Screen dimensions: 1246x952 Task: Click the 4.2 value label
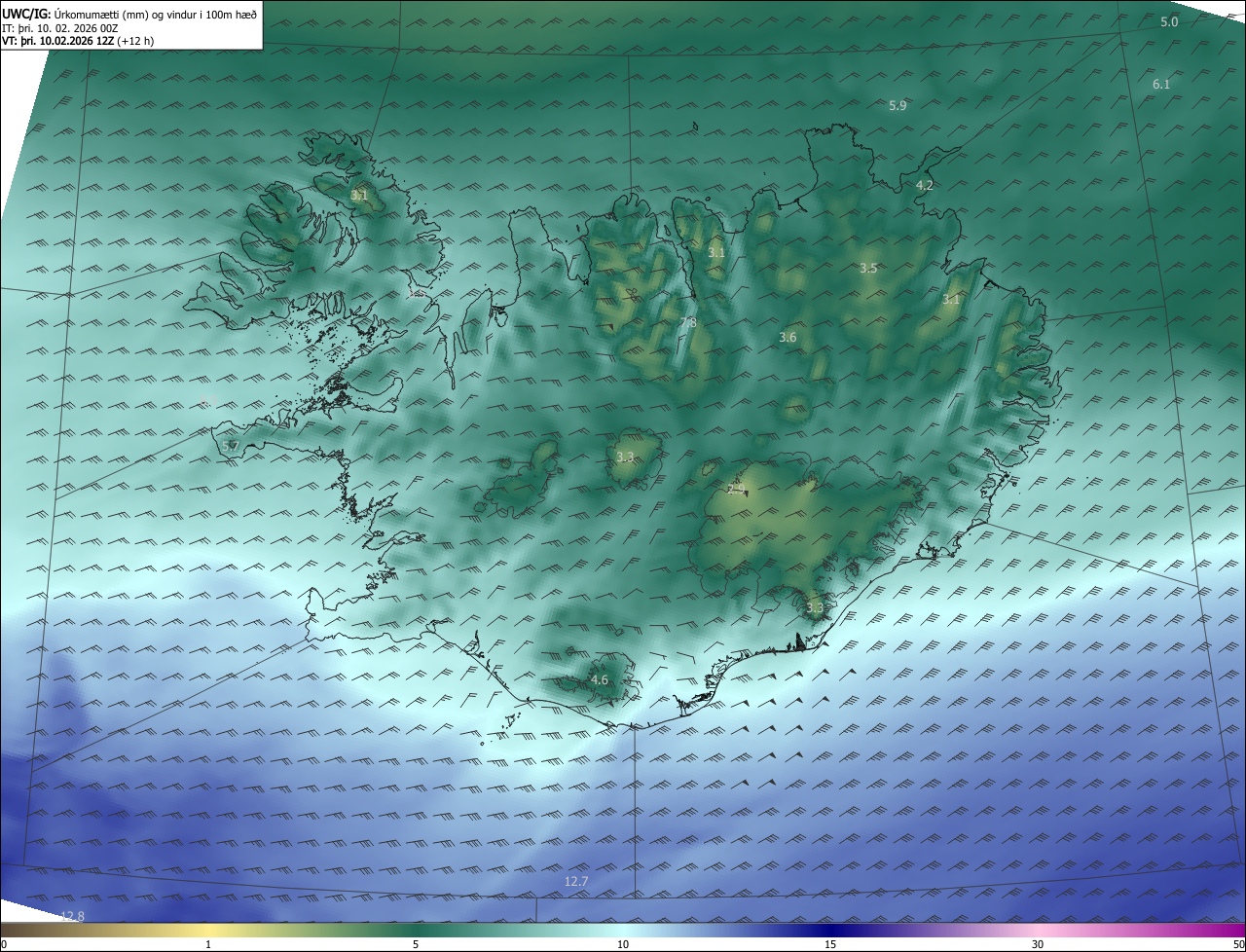[925, 185]
